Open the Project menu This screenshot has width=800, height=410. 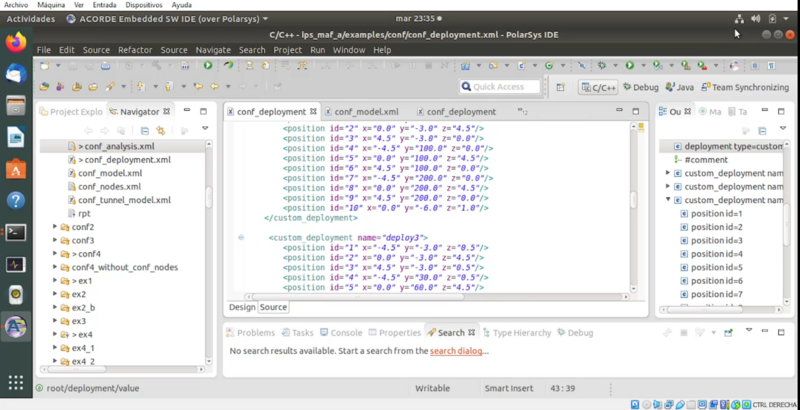point(288,50)
